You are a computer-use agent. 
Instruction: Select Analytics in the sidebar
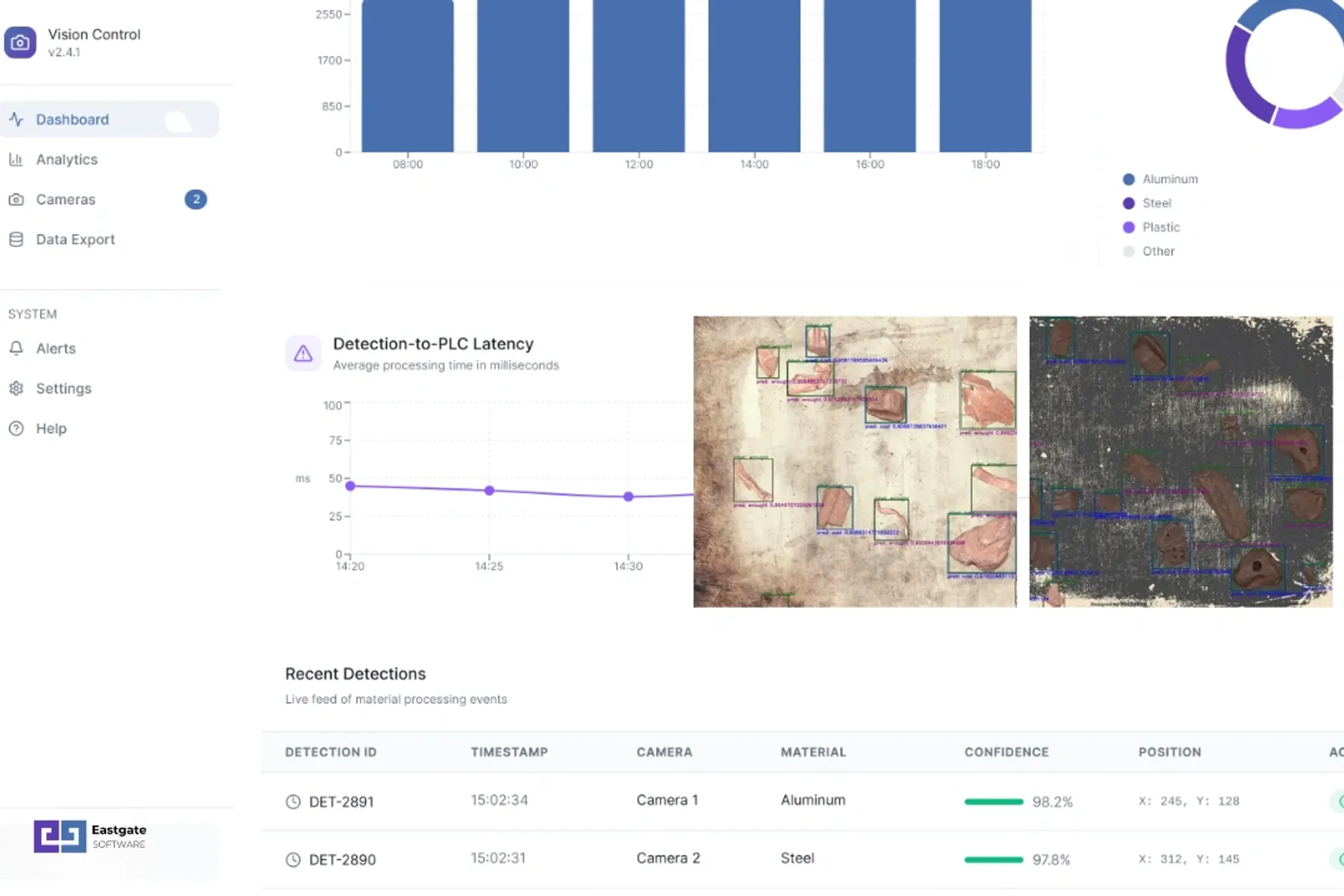point(66,159)
